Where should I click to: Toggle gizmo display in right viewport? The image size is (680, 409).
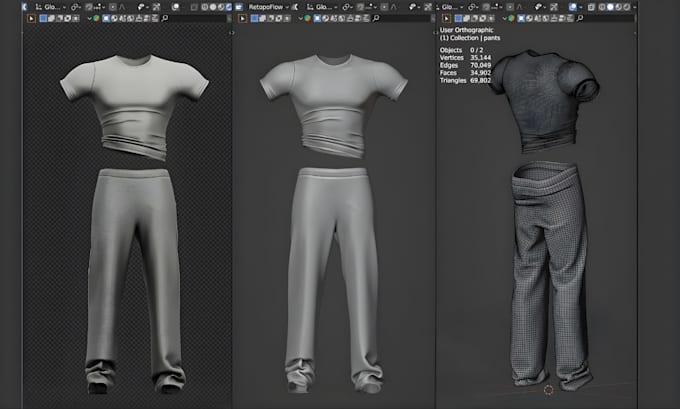(x=554, y=7)
